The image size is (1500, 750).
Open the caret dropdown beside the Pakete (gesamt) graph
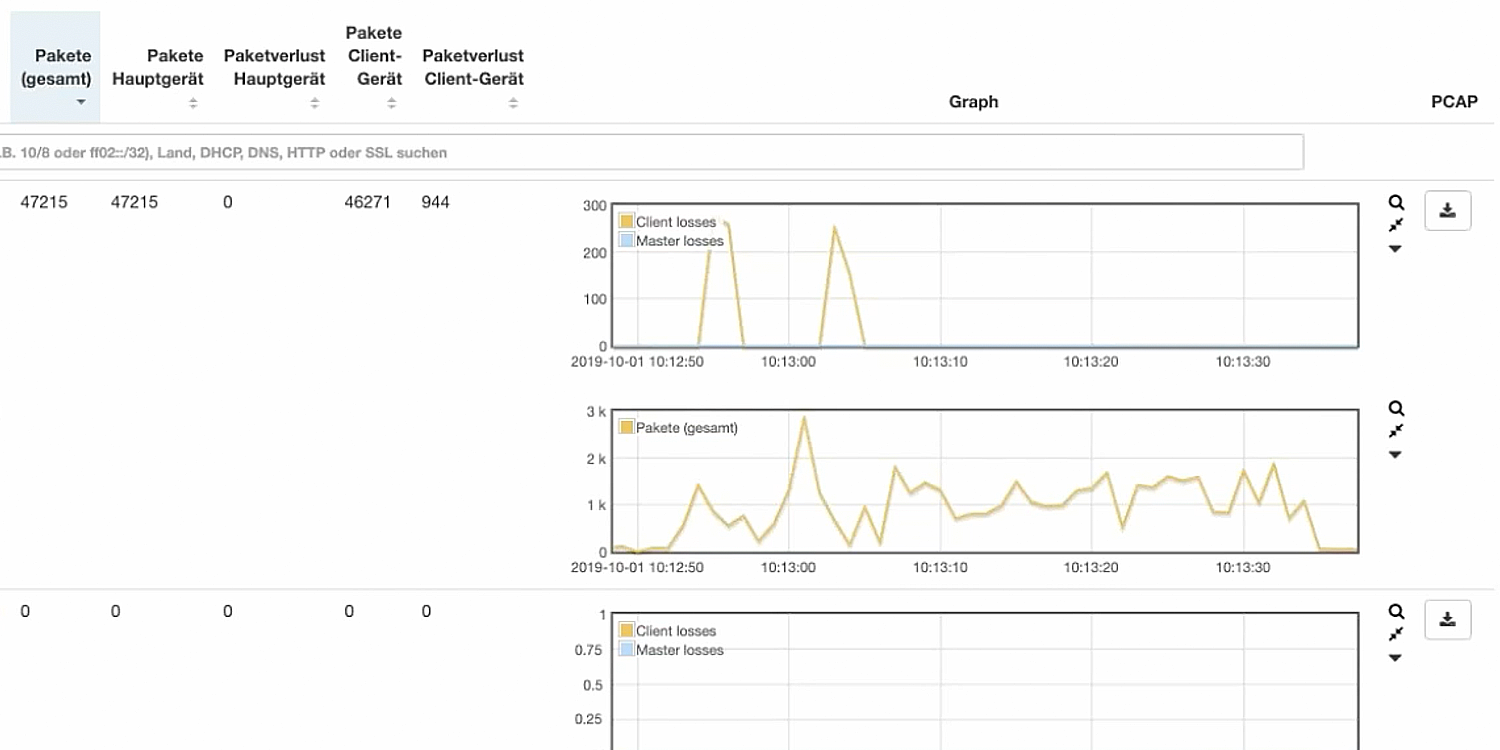1396,455
